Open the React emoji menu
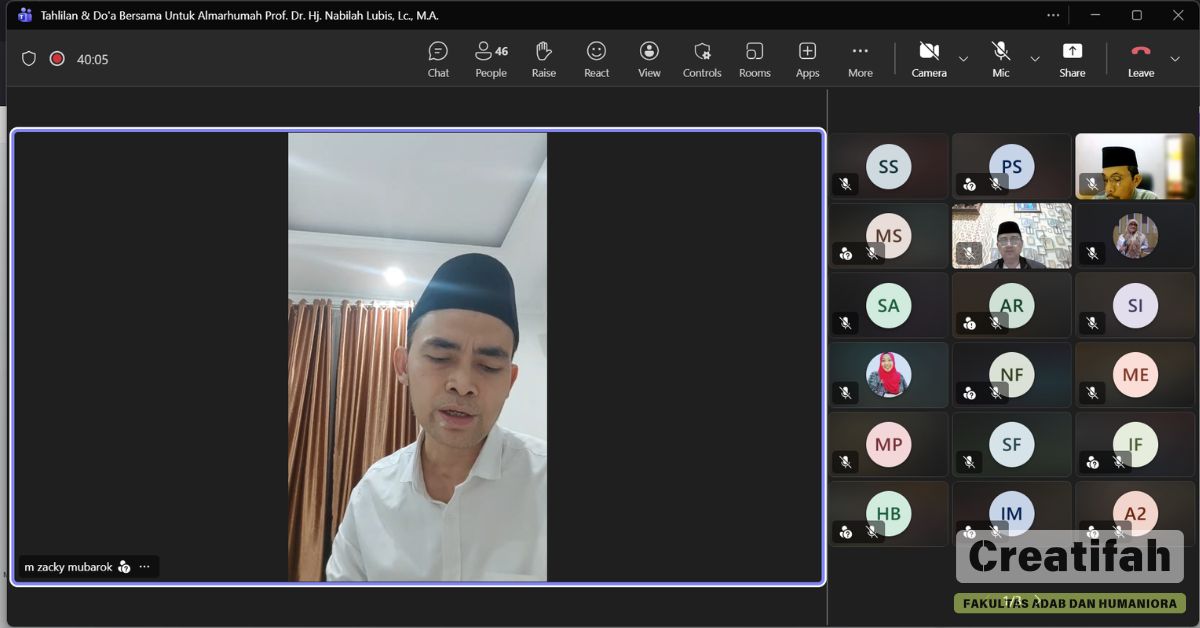 pos(596,59)
